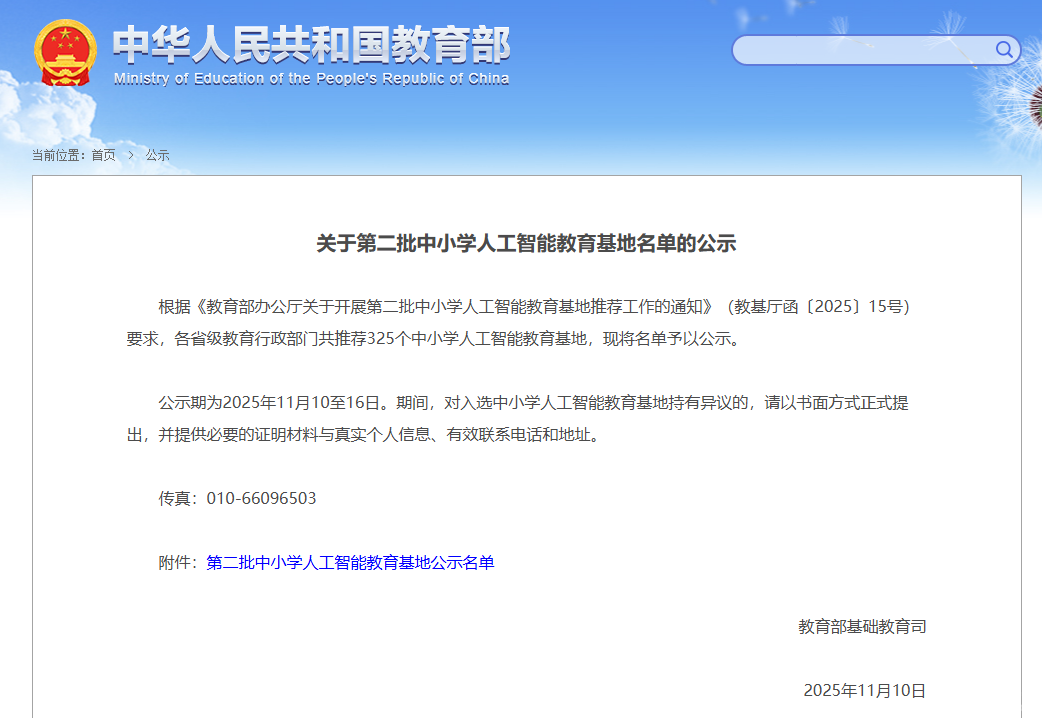Click the 附件 label before the link
This screenshot has height=718, width=1042.
[176, 563]
